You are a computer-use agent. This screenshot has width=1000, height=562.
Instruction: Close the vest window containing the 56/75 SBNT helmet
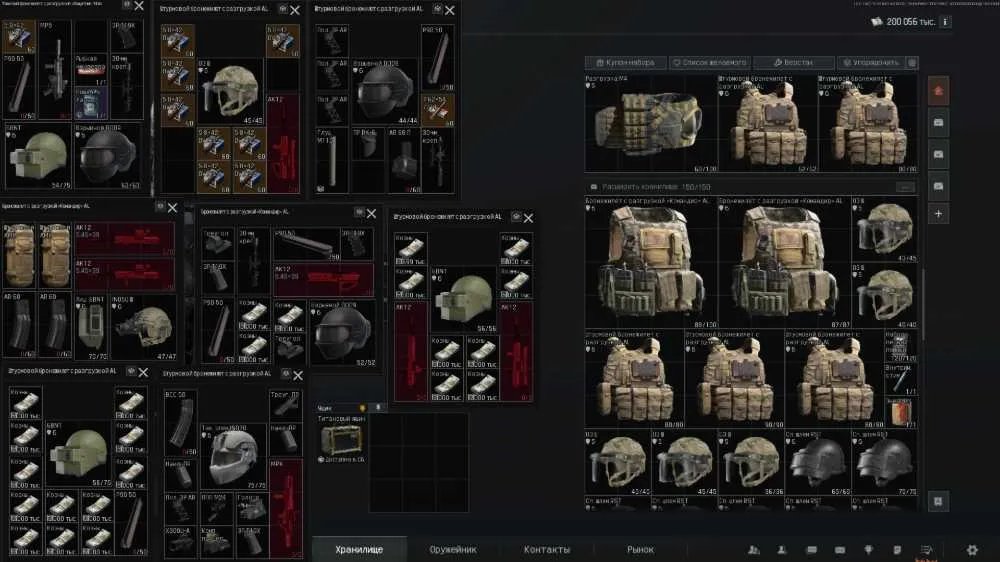[143, 372]
